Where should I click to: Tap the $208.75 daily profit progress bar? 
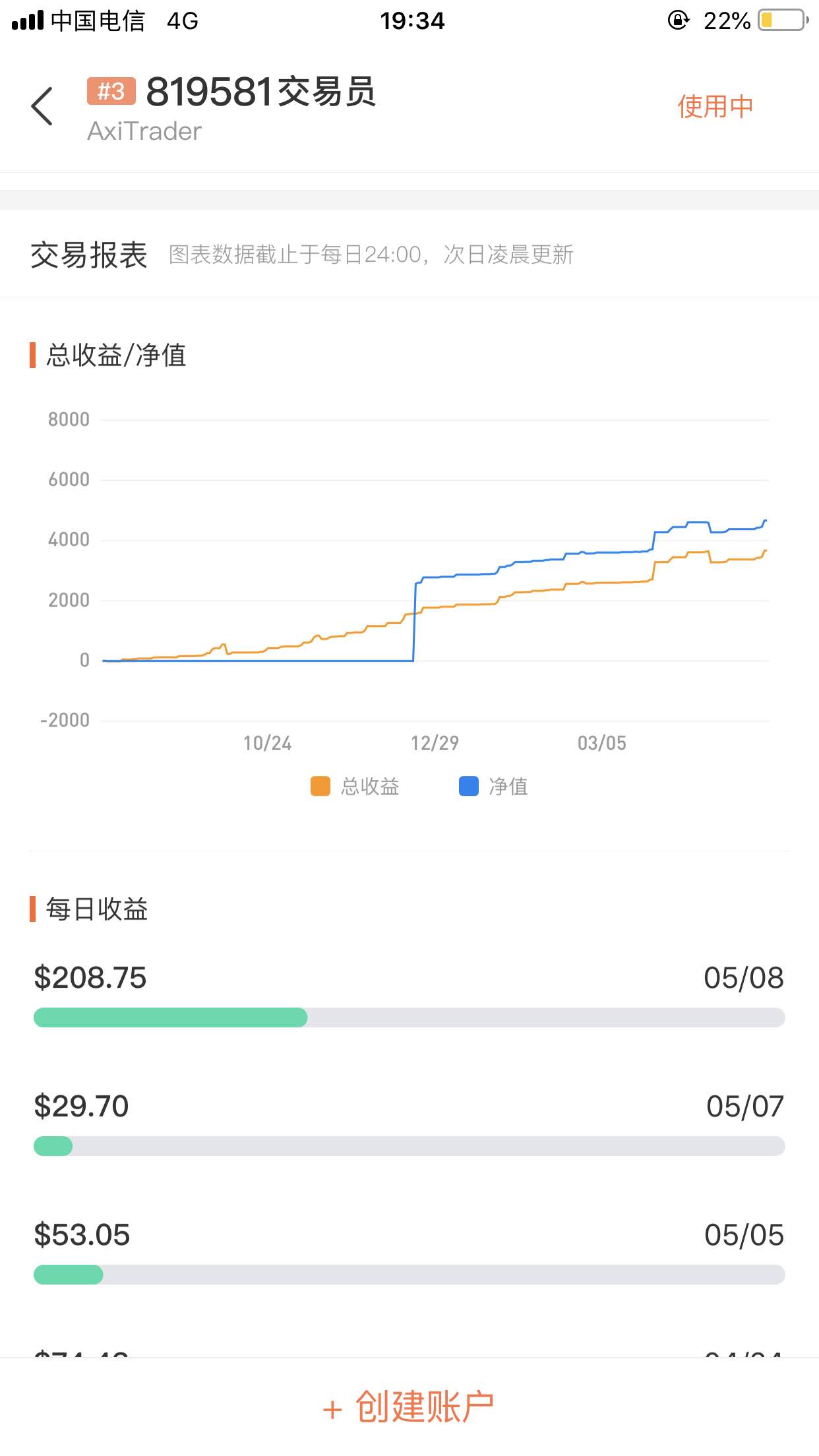pos(409,1017)
